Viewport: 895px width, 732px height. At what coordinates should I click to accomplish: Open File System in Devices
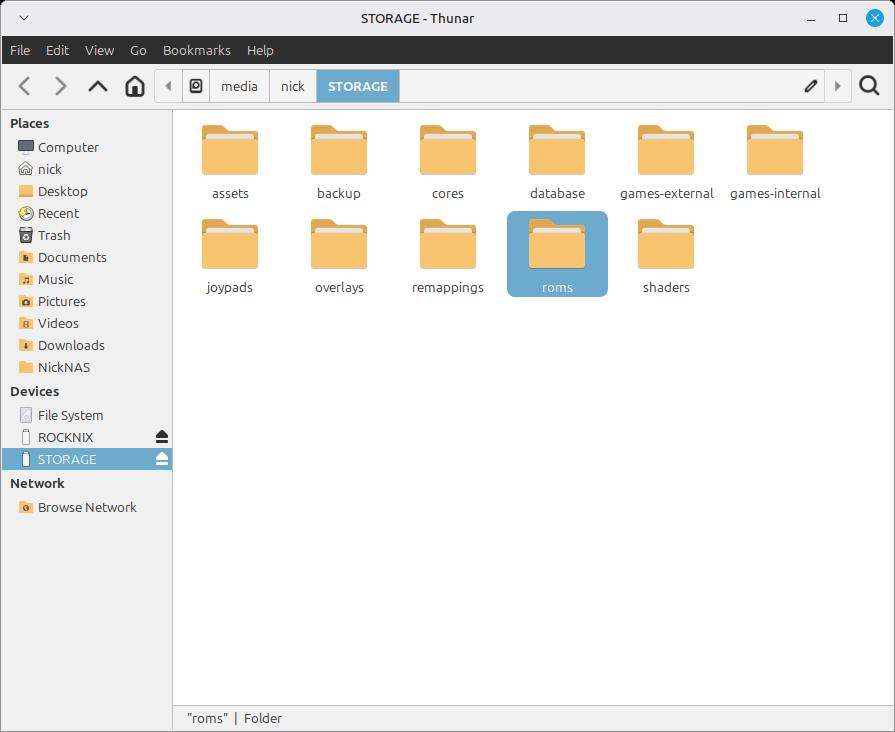pos(87,415)
